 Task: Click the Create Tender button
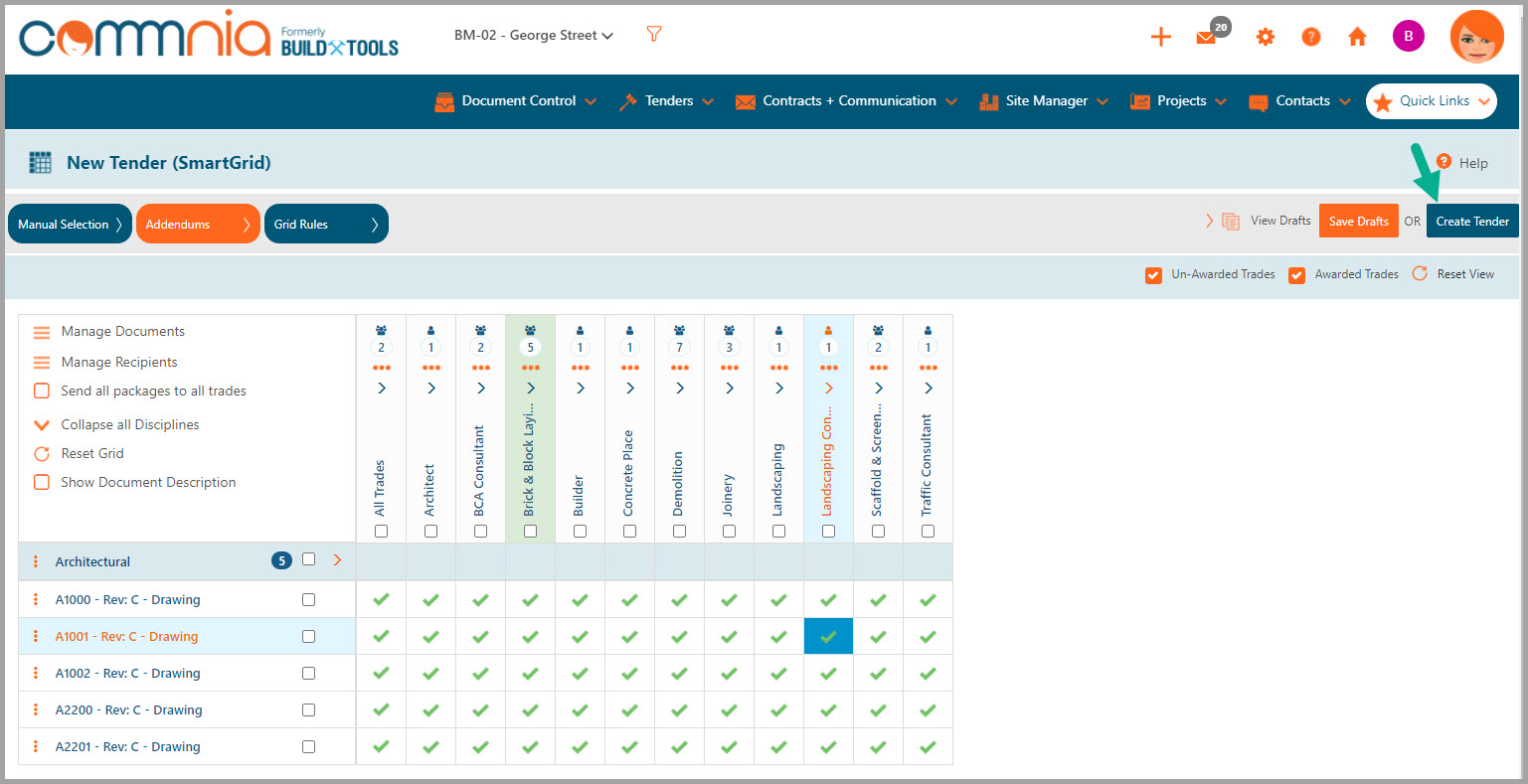point(1471,222)
